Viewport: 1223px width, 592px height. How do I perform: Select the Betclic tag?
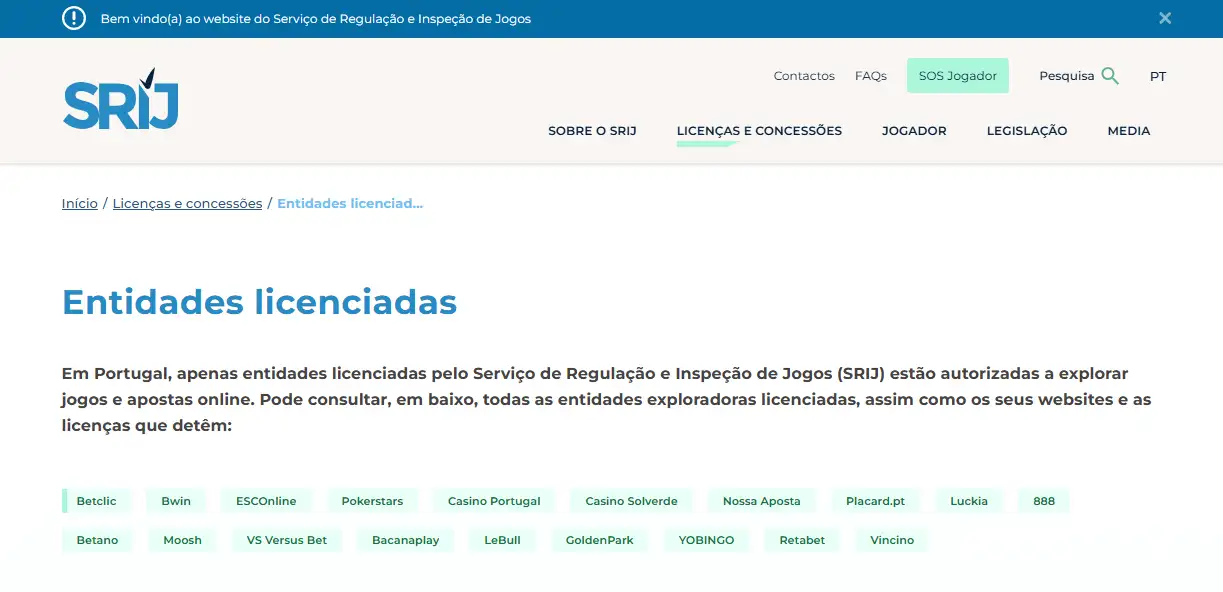(x=97, y=501)
